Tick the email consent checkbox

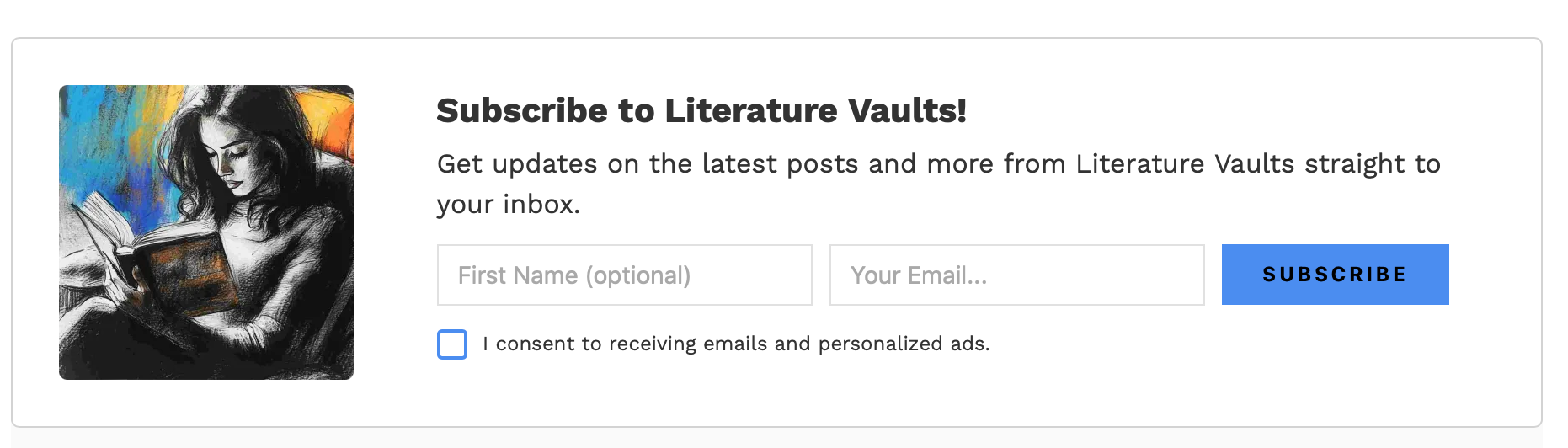click(452, 344)
